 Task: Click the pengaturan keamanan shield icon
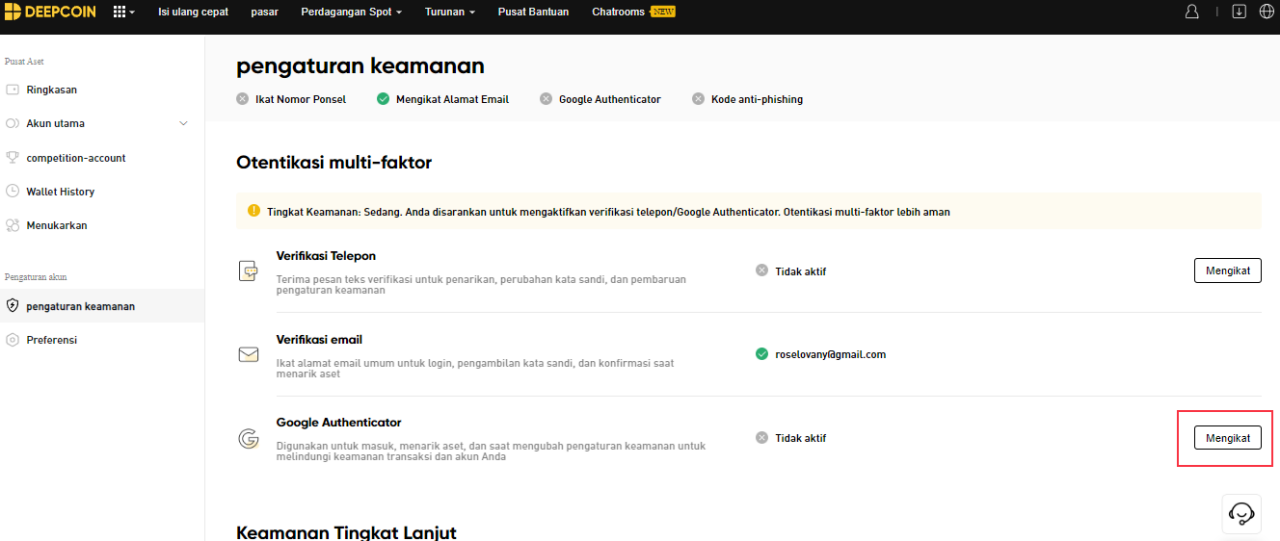coord(12,306)
